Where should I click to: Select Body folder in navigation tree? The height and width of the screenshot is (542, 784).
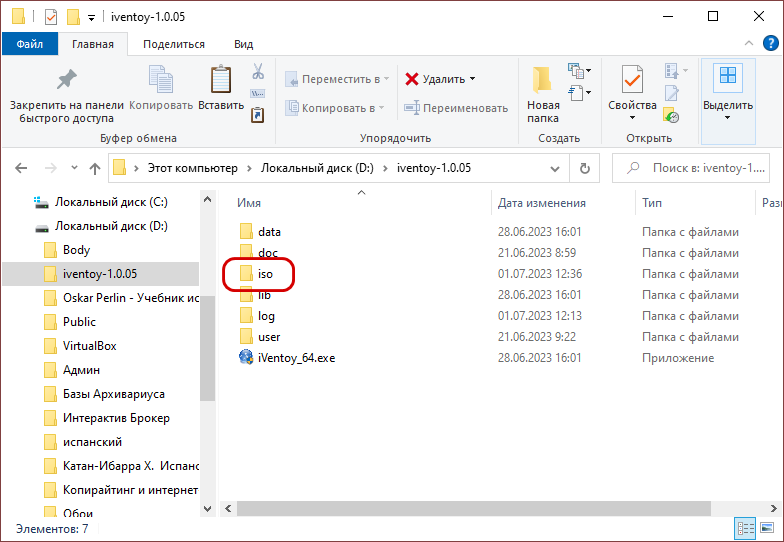(67, 250)
